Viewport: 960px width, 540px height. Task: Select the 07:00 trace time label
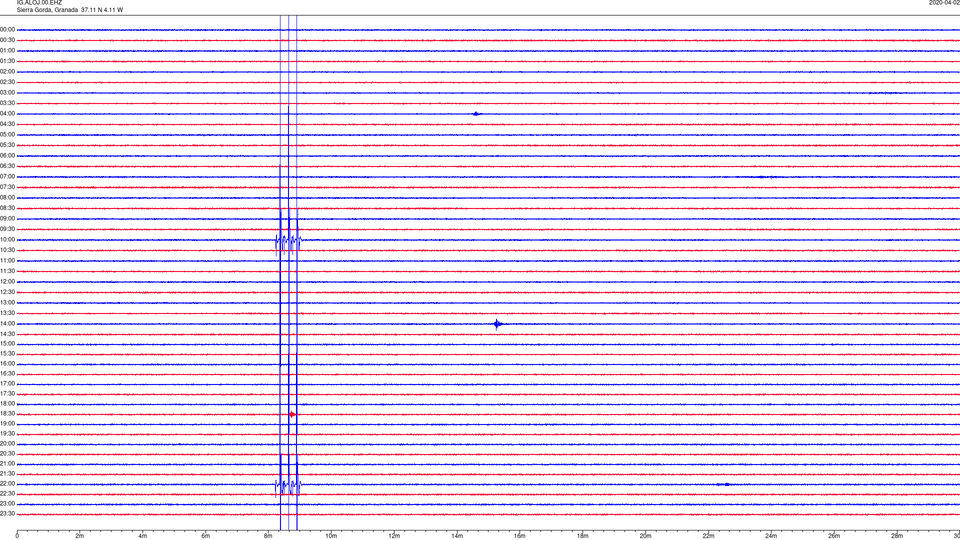click(x=7, y=177)
